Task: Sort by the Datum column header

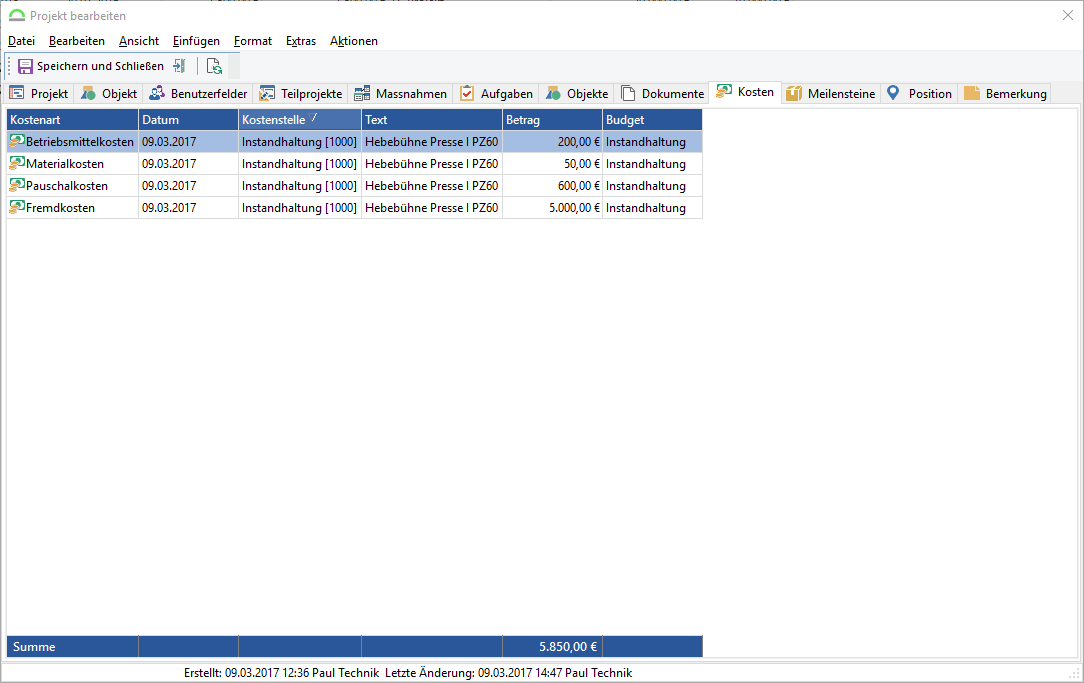Action: pyautogui.click(x=188, y=120)
